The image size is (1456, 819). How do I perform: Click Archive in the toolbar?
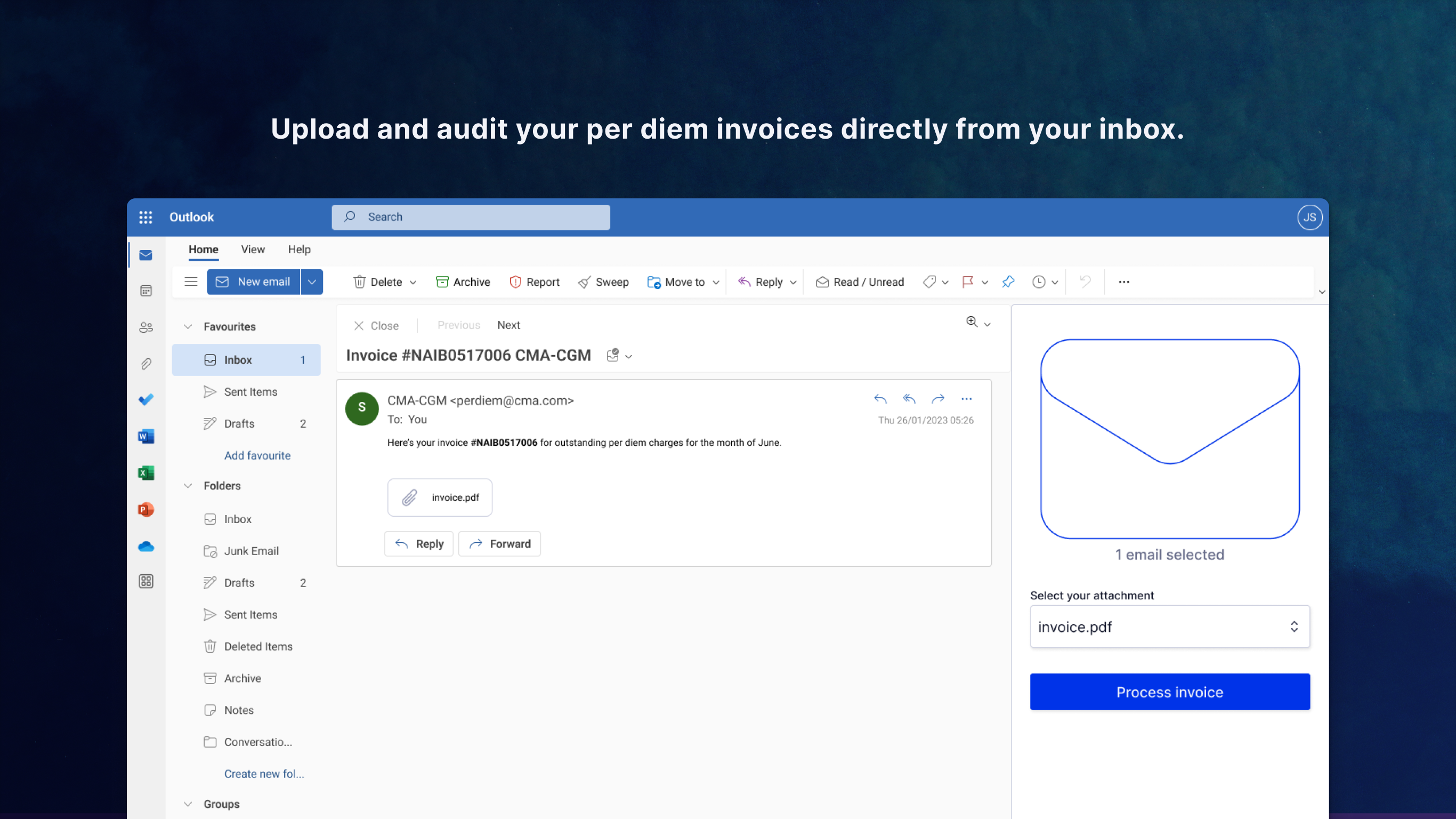click(463, 282)
